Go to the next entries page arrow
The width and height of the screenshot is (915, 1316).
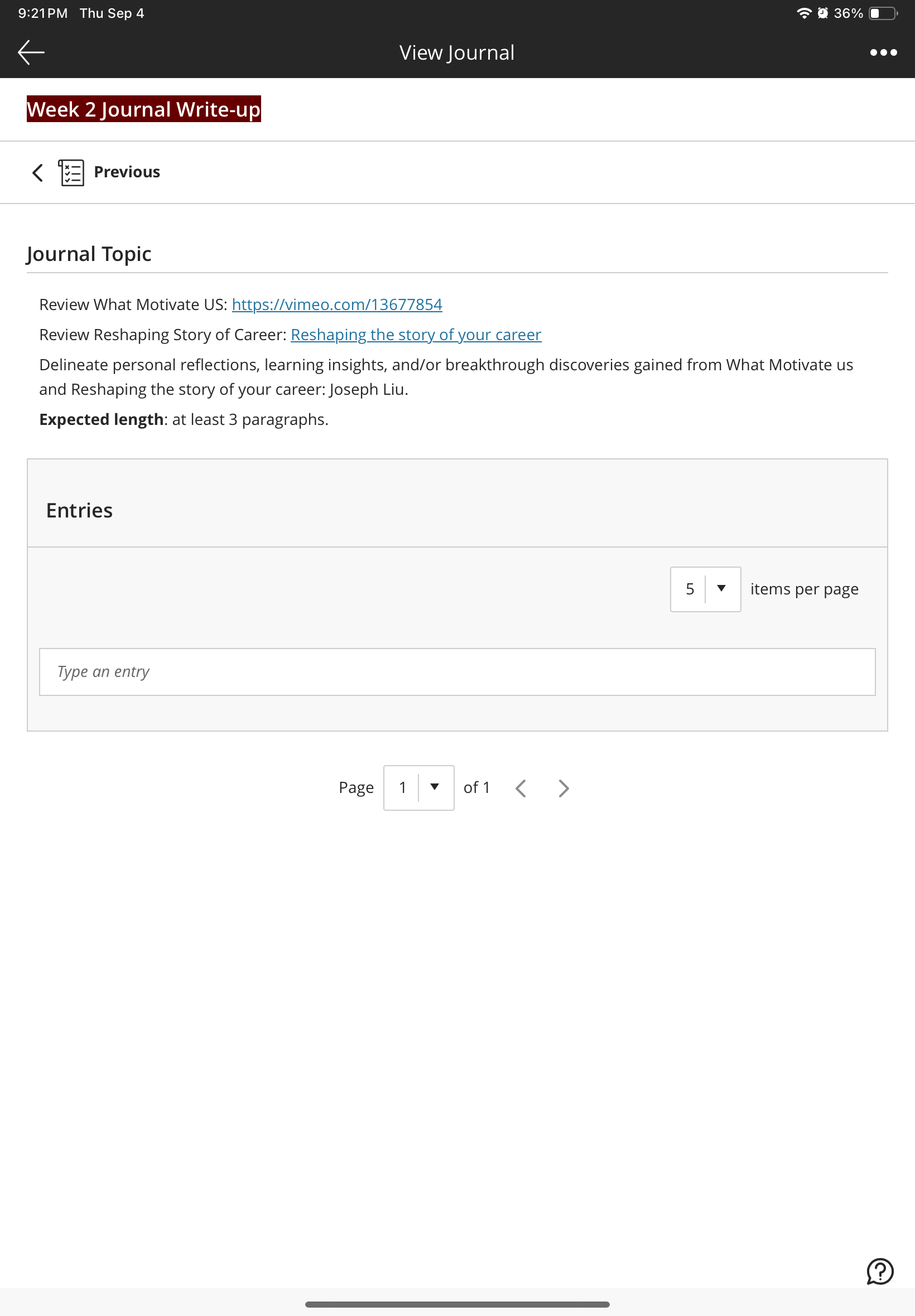click(564, 788)
